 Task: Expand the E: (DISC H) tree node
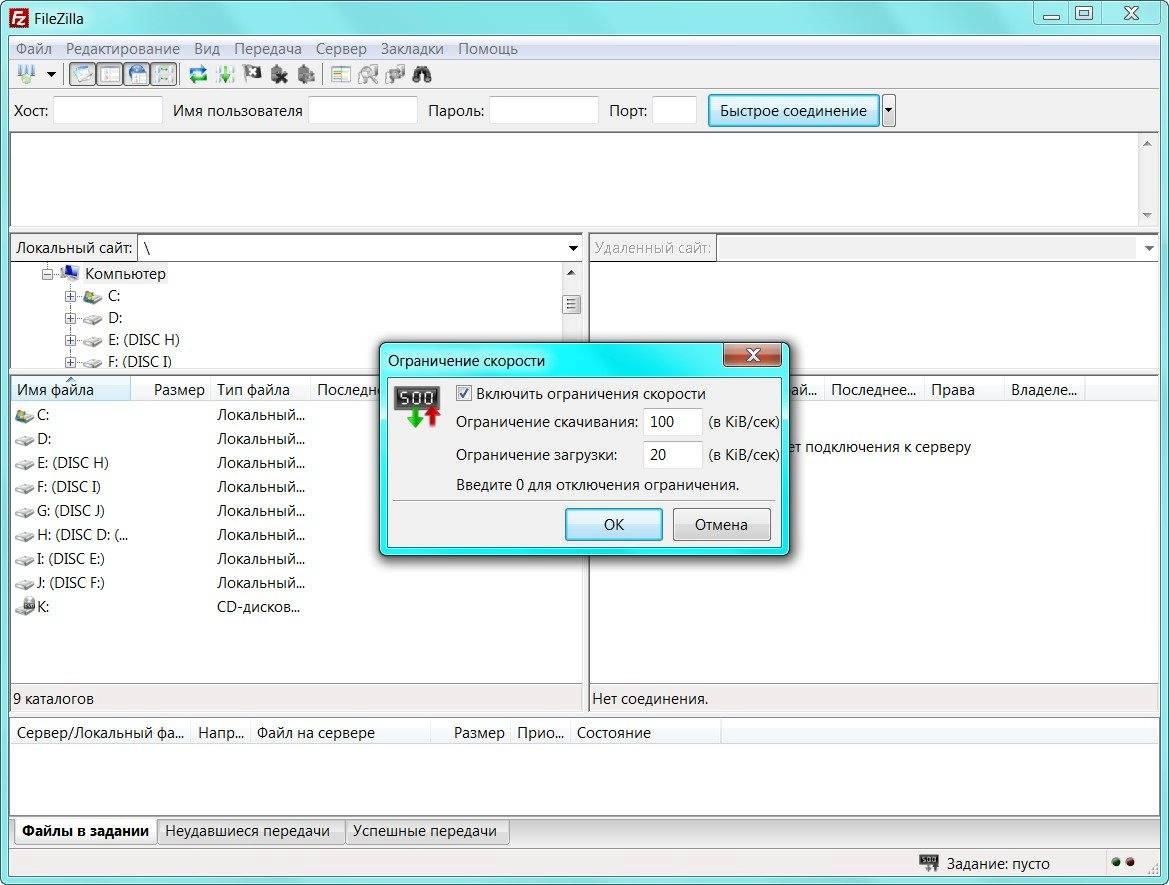coord(70,340)
